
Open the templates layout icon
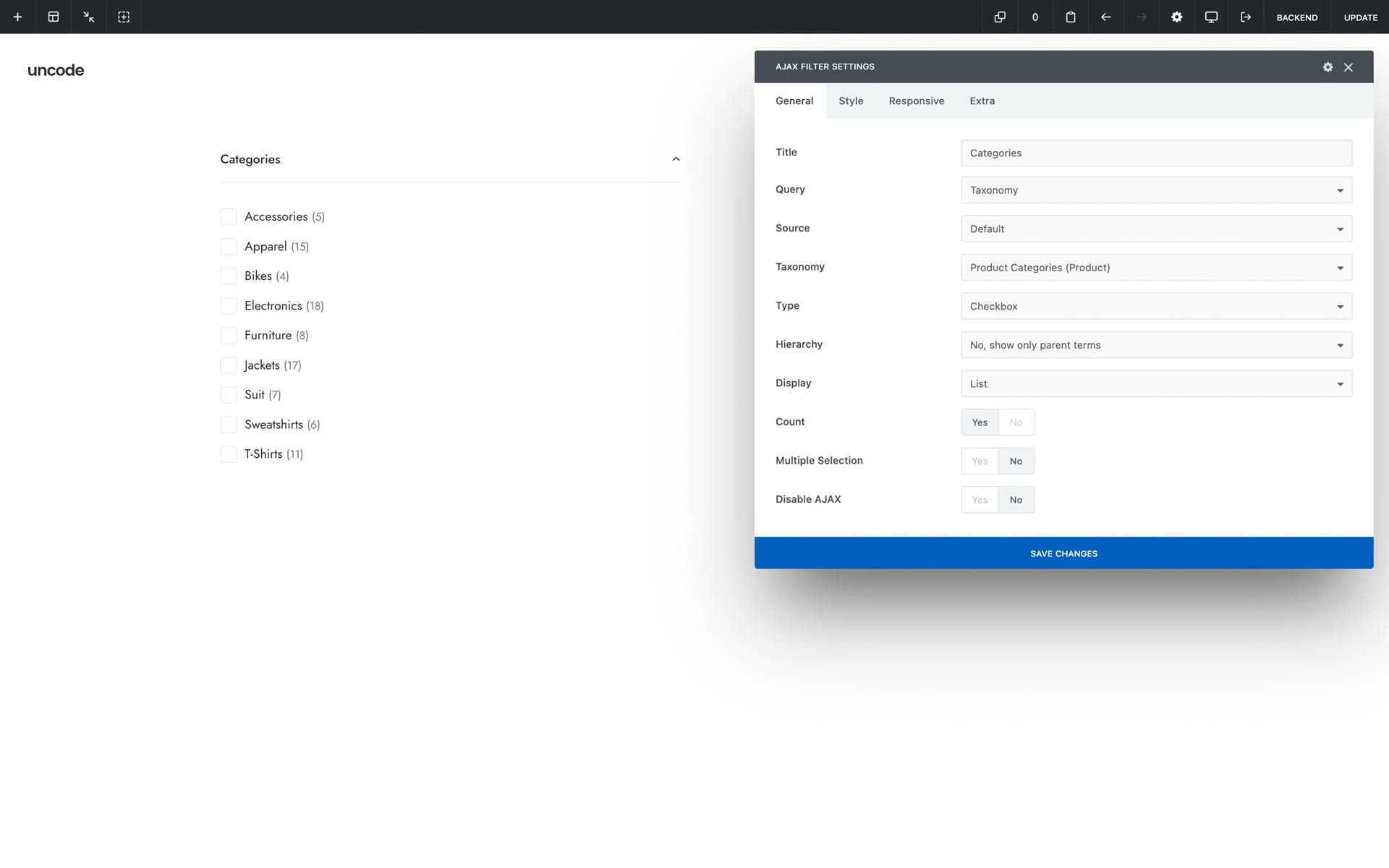tap(53, 17)
